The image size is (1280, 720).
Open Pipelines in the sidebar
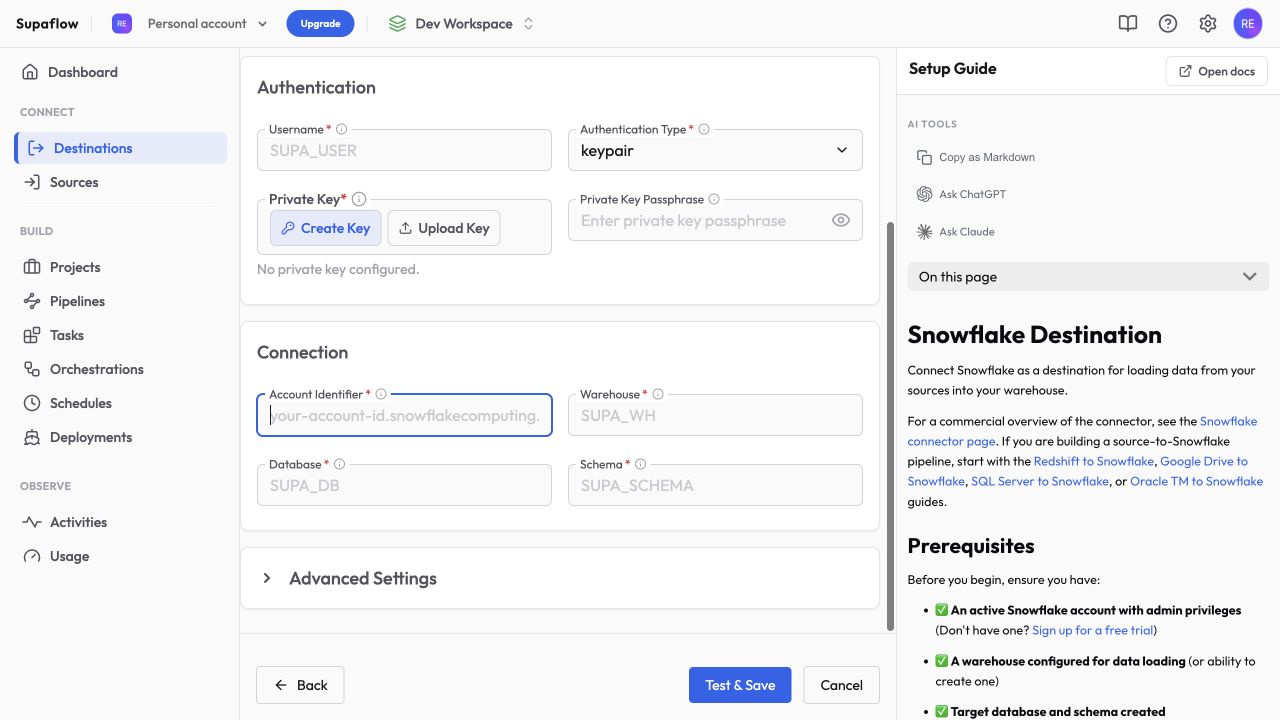pyautogui.click(x=77, y=301)
